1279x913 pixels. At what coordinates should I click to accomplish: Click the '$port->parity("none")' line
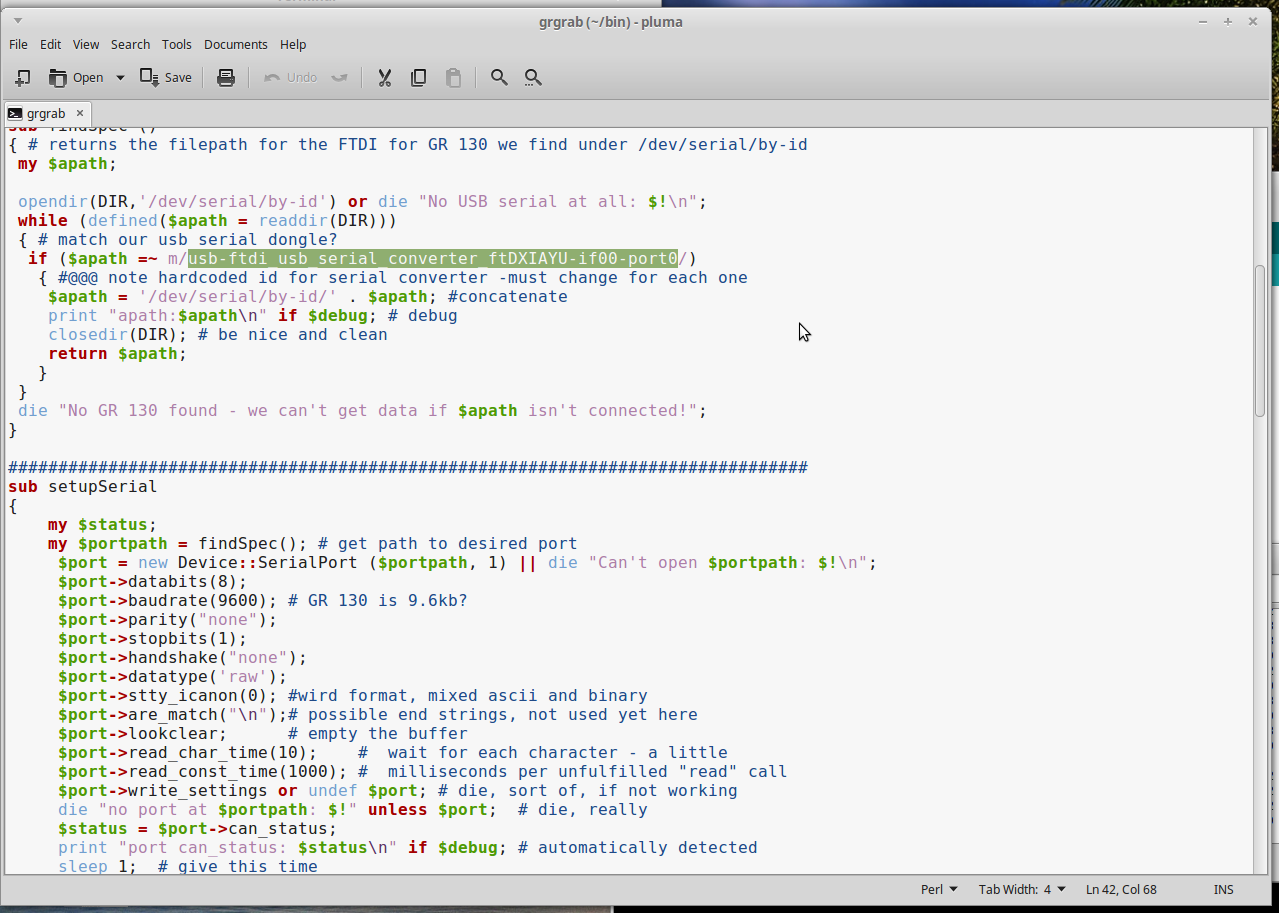[x=168, y=620]
